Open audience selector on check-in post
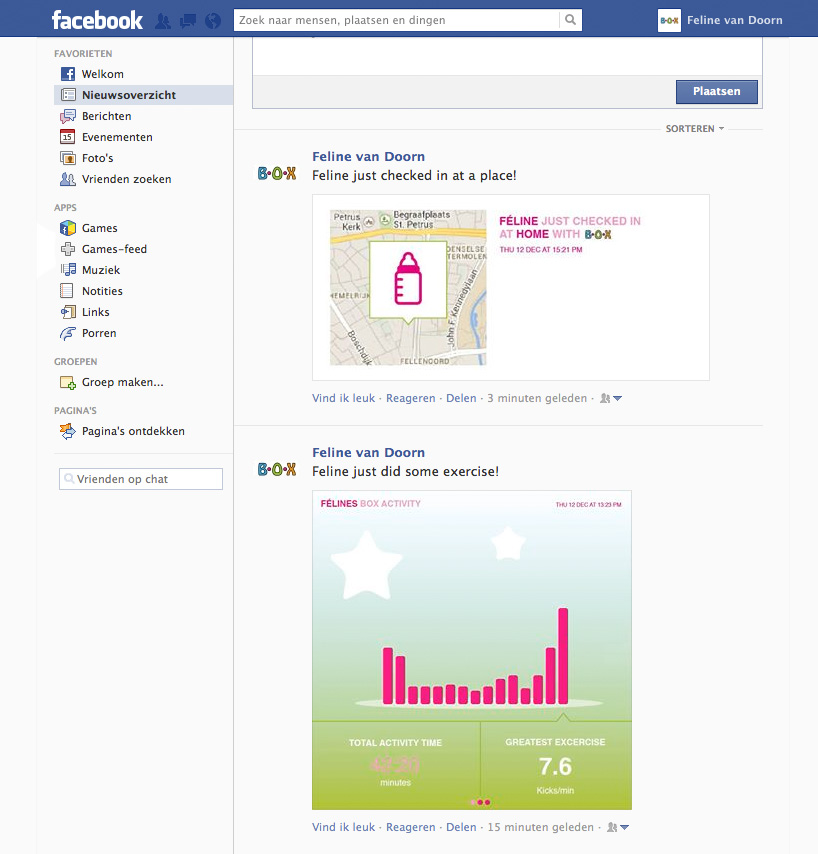This screenshot has height=854, width=818. pyautogui.click(x=611, y=398)
